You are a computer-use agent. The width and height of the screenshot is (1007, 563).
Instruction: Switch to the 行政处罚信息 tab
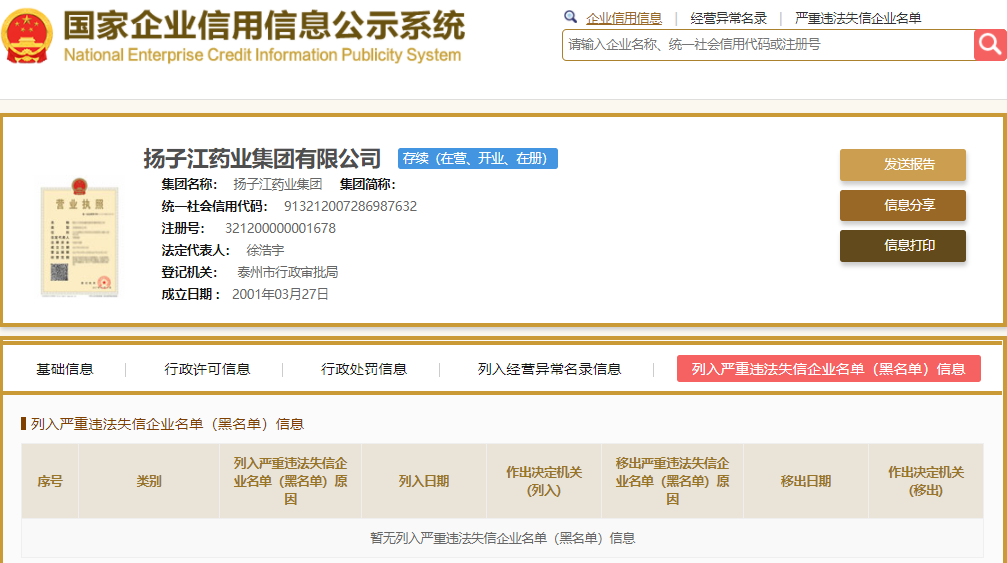[363, 369]
